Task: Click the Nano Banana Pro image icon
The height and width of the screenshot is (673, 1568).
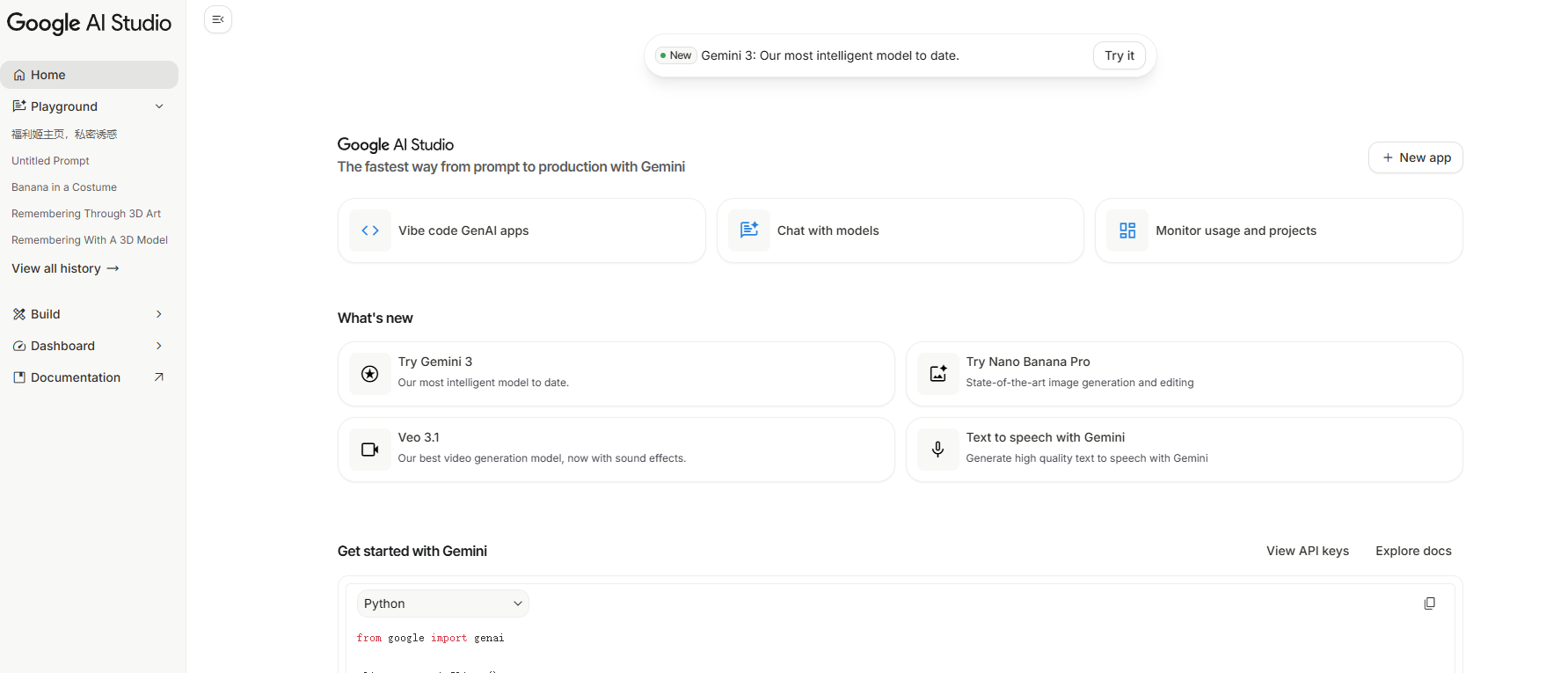Action: pyautogui.click(x=938, y=374)
